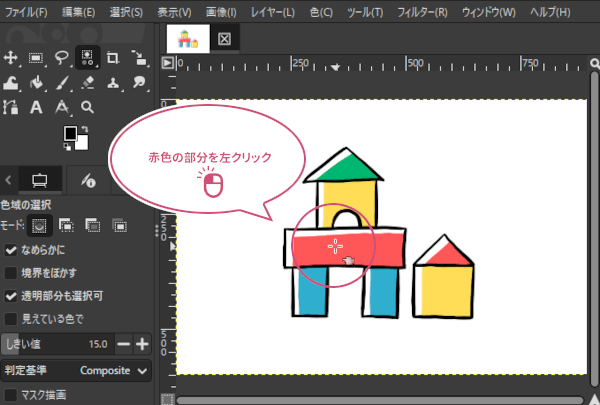The width and height of the screenshot is (600, 405).
Task: Select the Rectangle Select tool
Action: coord(36,58)
